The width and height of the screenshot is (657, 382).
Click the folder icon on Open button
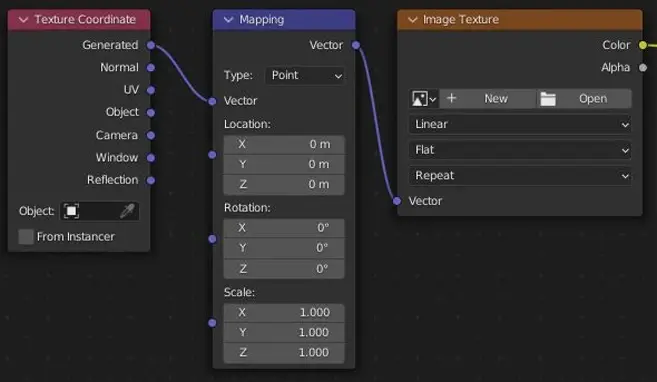[548, 99]
